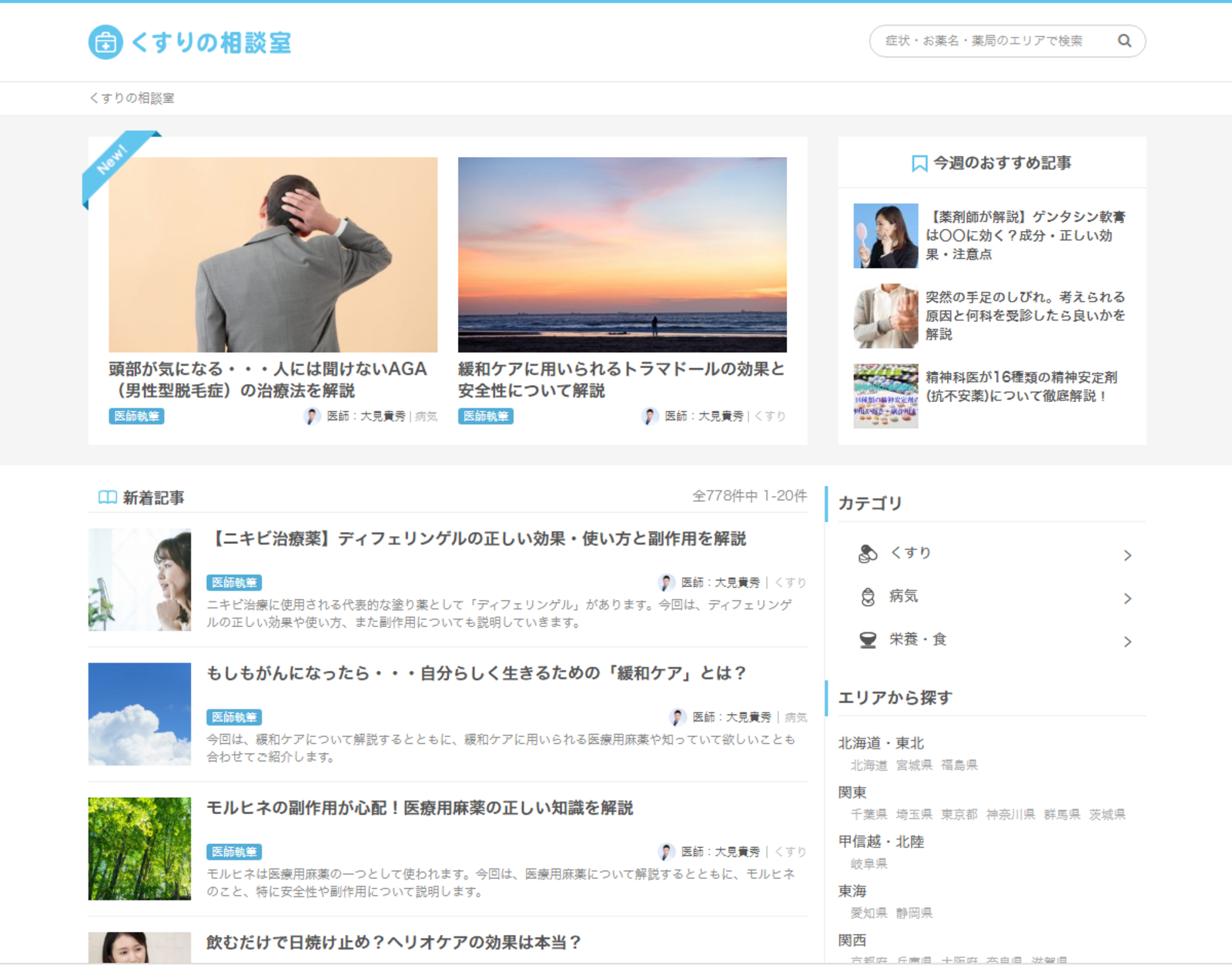Click the search magnifier icon
The image size is (1232, 965).
pyautogui.click(x=1124, y=41)
